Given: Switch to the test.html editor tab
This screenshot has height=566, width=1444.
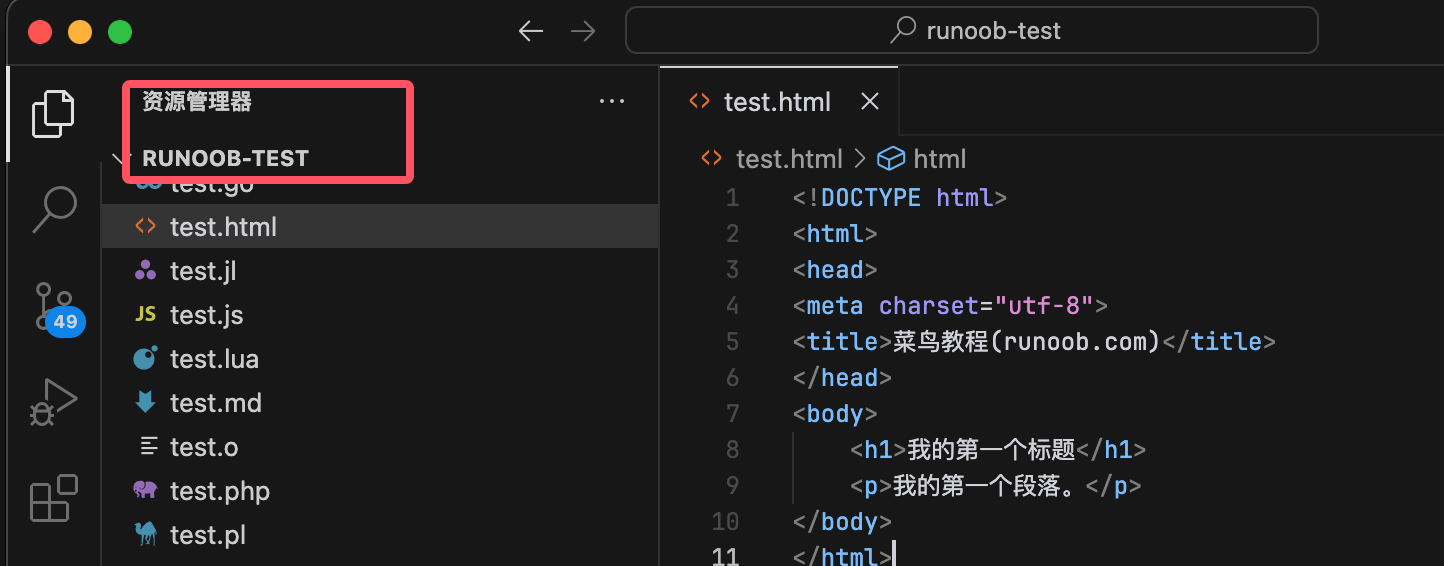Looking at the screenshot, I should [776, 101].
